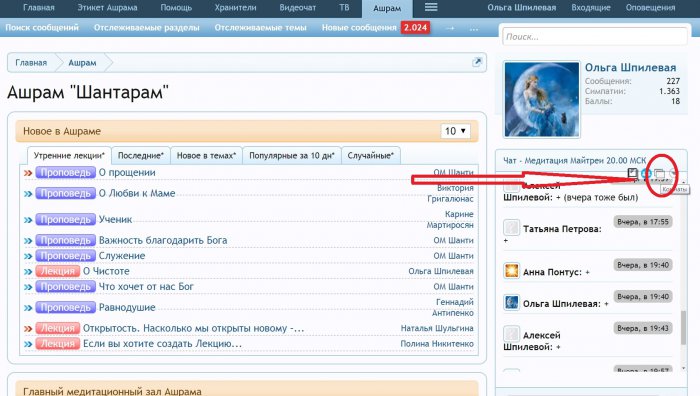
Task: Click the arrow icon beside 'О Любви к Маме'
Action: [x=28, y=194]
